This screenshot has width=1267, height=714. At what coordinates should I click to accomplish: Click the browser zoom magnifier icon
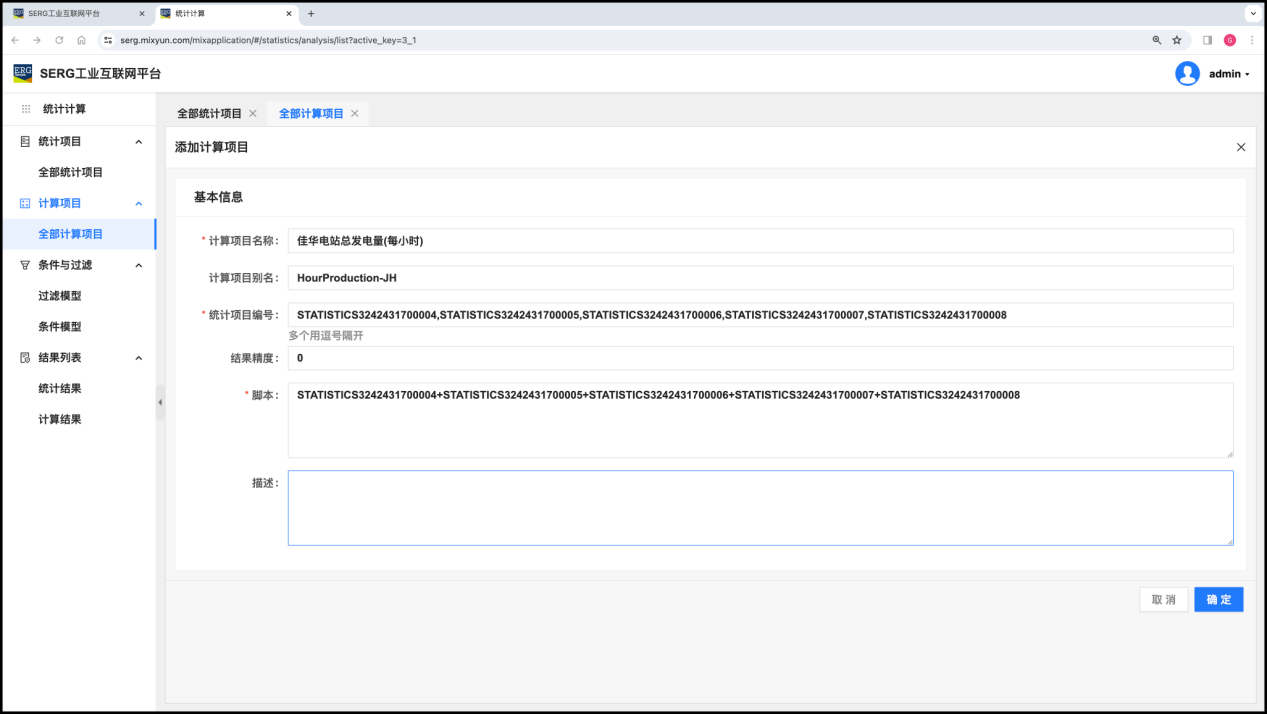click(x=1157, y=40)
